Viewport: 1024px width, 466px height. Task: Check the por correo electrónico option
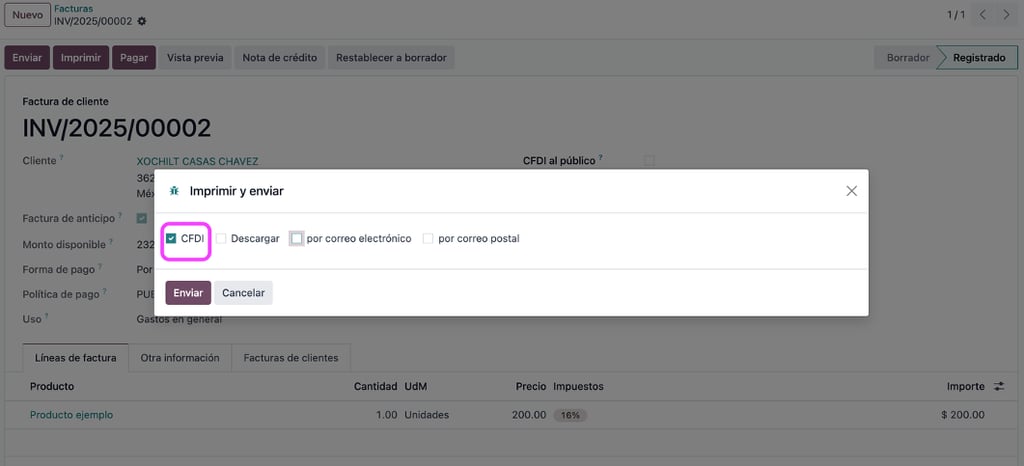pyautogui.click(x=296, y=239)
